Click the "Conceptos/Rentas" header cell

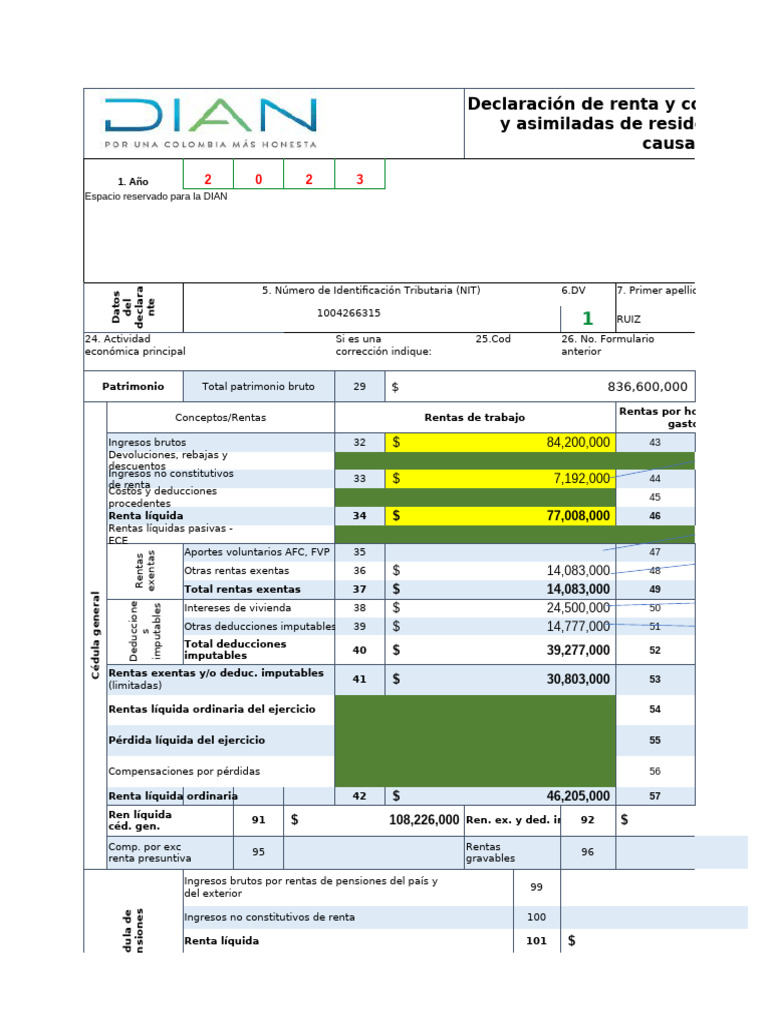point(221,417)
